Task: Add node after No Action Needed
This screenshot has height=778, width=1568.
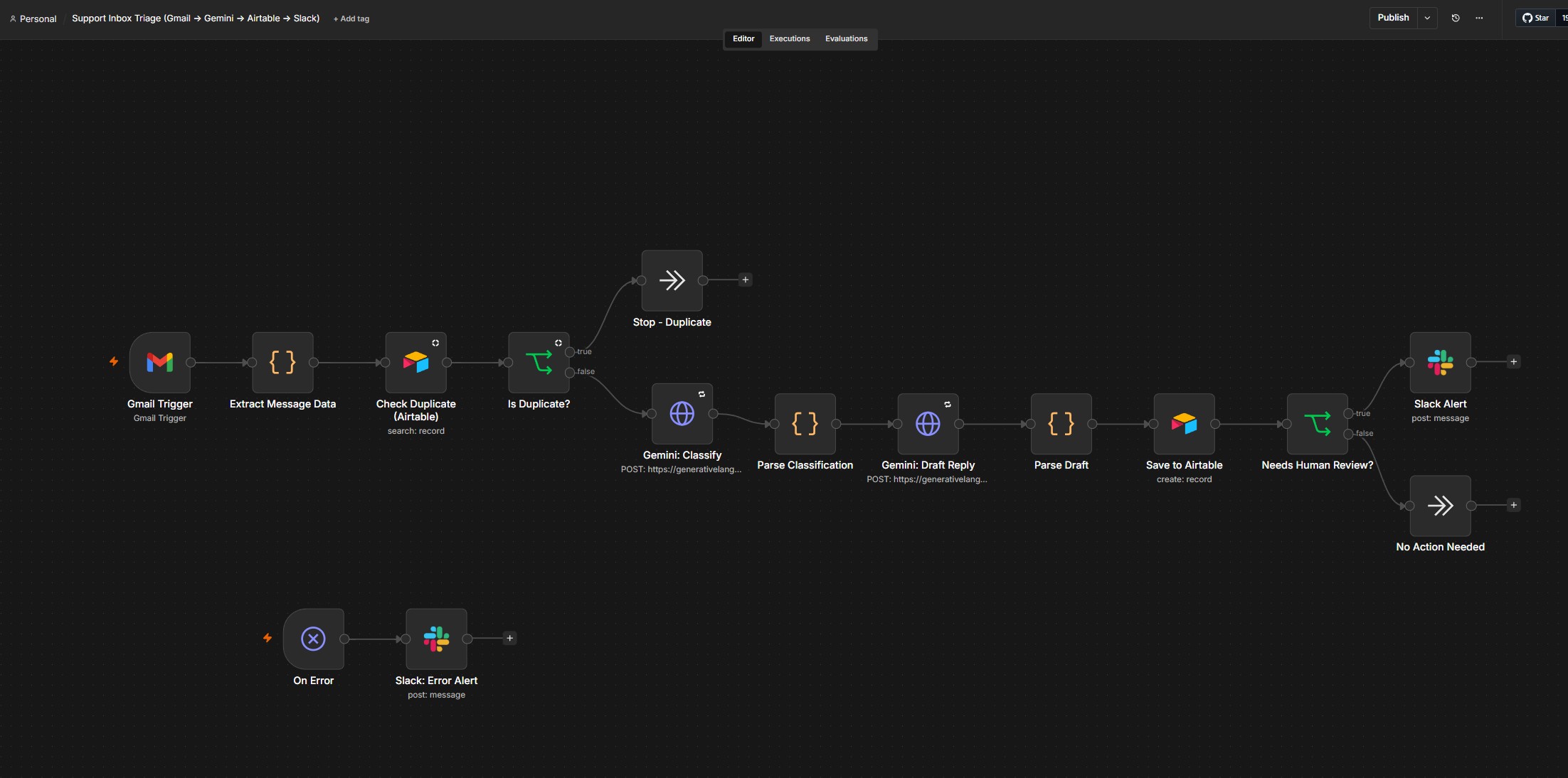Action: [1514, 506]
